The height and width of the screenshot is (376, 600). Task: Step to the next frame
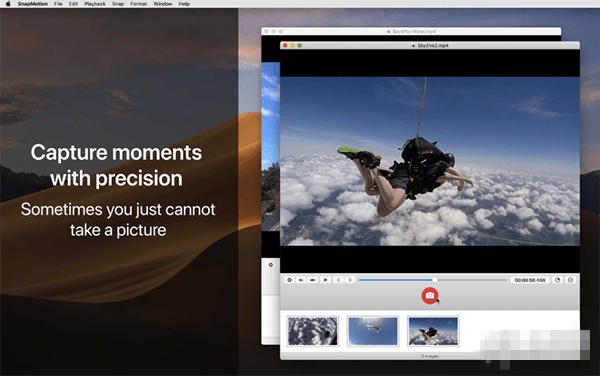pos(350,280)
